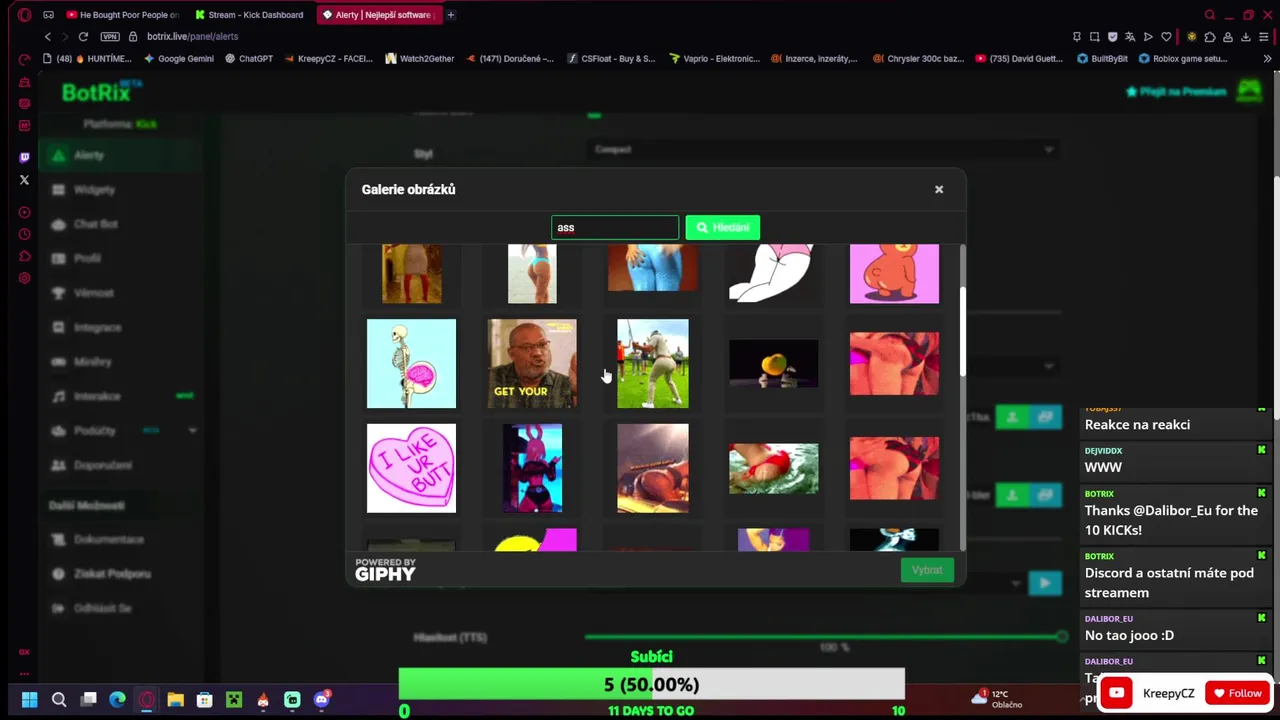1280x720 pixels.
Task: Click the Opera GX logo menu
Action: click(24, 15)
